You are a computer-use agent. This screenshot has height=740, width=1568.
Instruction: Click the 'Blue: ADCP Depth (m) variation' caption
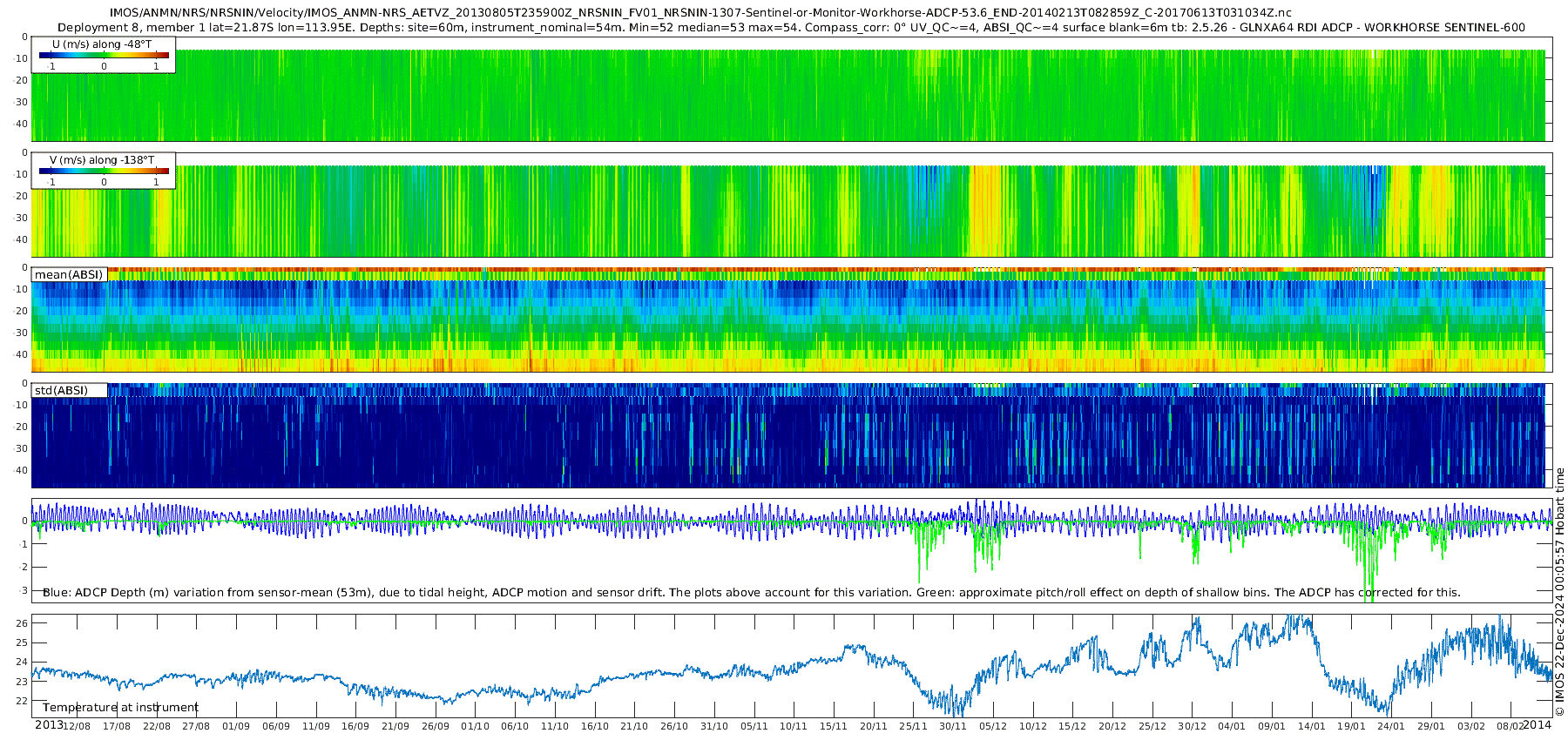point(751,593)
